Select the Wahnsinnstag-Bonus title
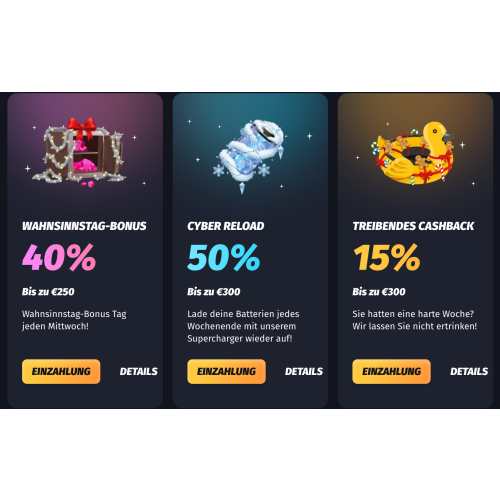The height and width of the screenshot is (500, 500). coord(84,226)
